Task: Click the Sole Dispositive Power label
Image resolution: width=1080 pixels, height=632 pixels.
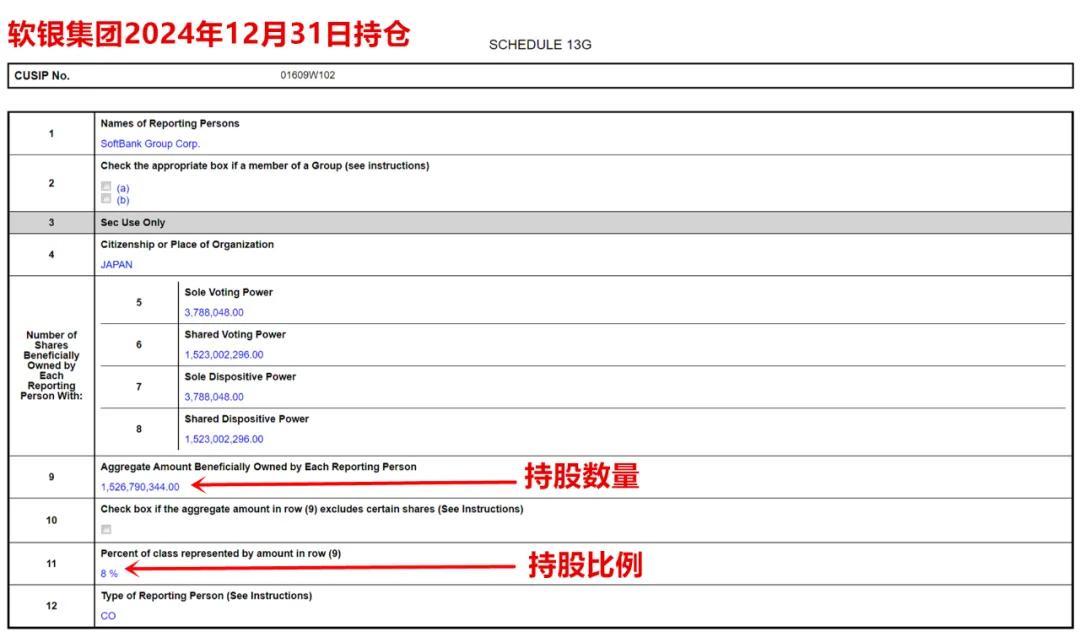Action: coord(240,377)
